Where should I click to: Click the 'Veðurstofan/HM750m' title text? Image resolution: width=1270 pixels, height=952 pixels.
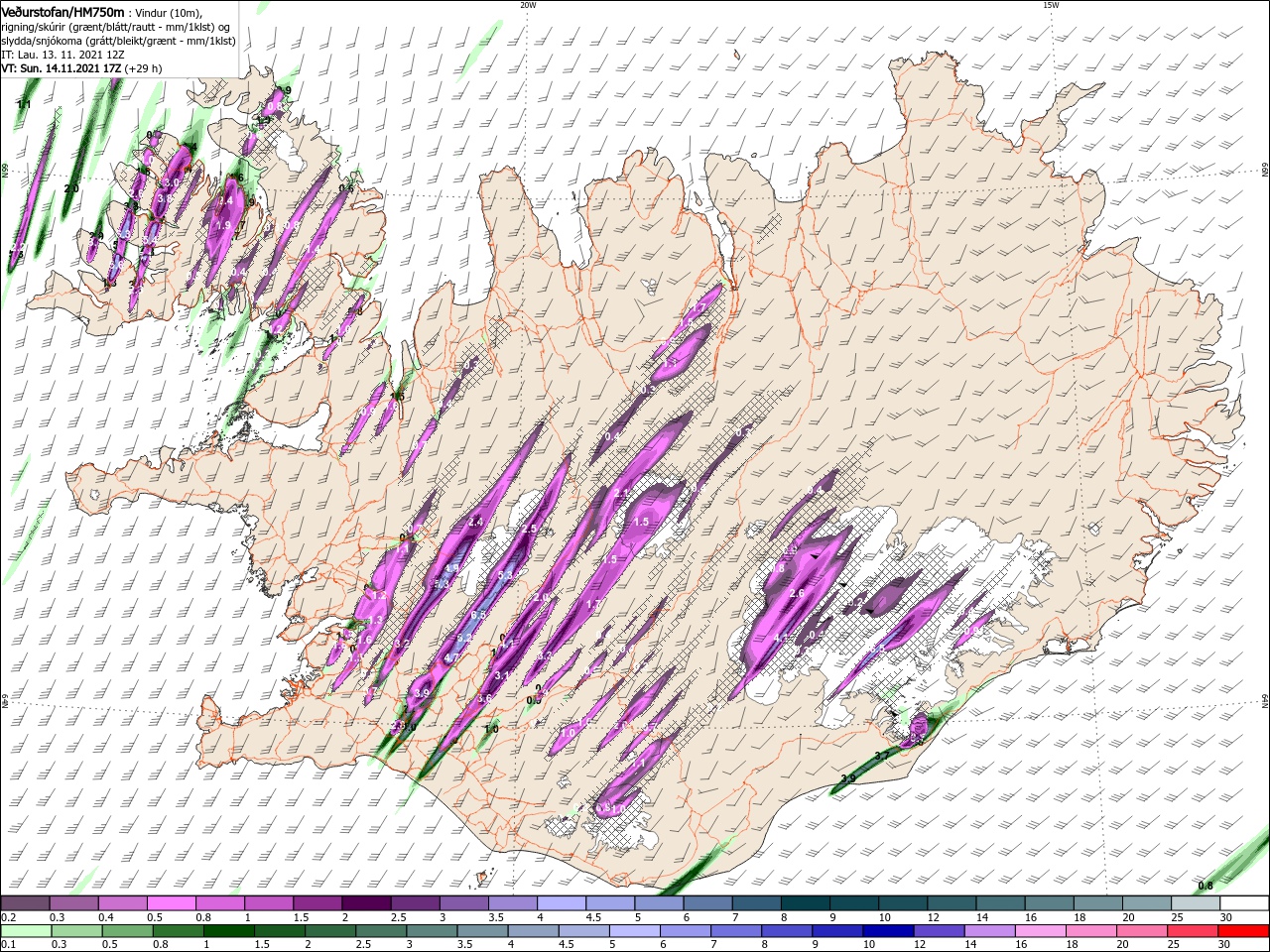pos(62,11)
